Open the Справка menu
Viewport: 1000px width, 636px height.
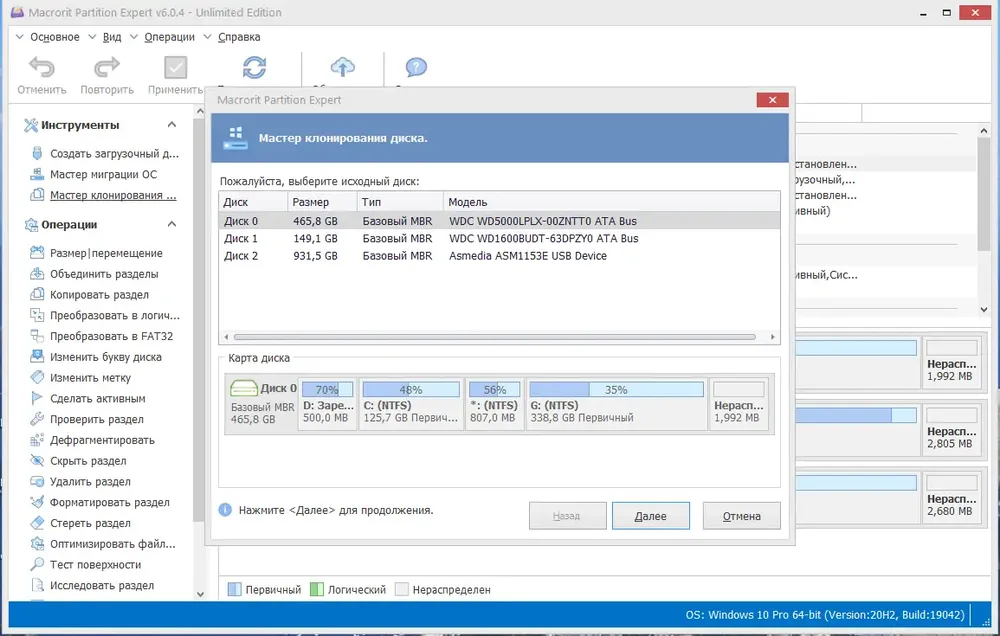[x=239, y=37]
